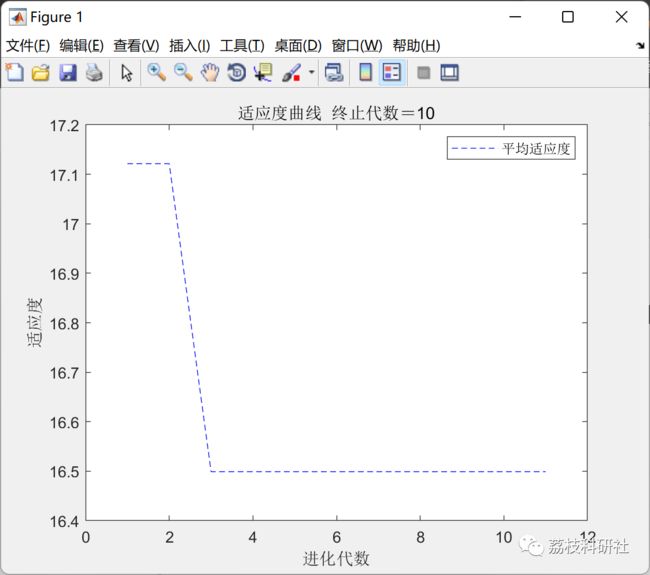
Task: Expand the brush color dropdown arrow
Action: tap(311, 72)
